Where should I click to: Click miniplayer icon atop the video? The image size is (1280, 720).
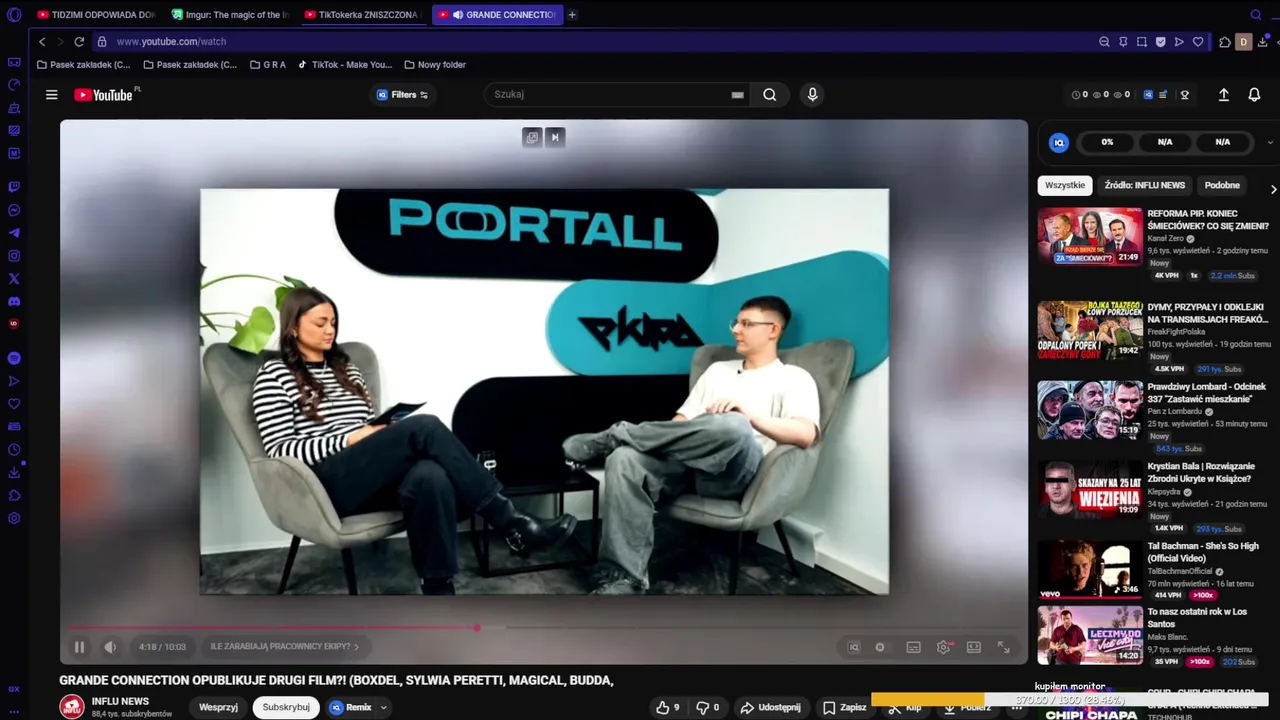[532, 137]
